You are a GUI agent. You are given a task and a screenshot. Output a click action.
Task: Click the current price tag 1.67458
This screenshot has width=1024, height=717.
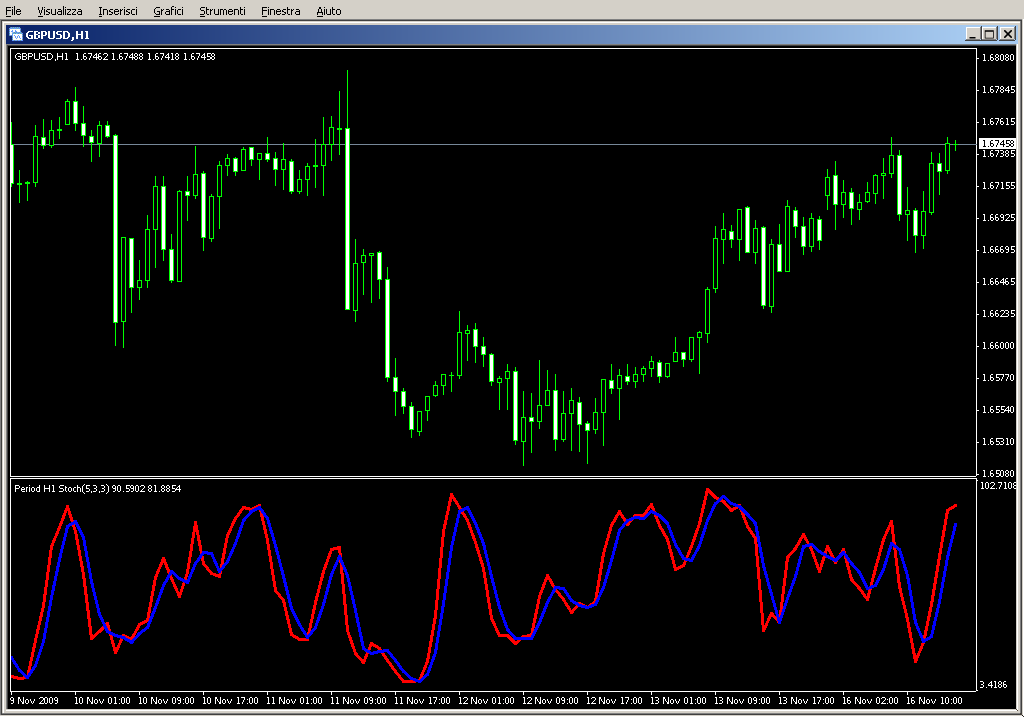click(x=998, y=144)
